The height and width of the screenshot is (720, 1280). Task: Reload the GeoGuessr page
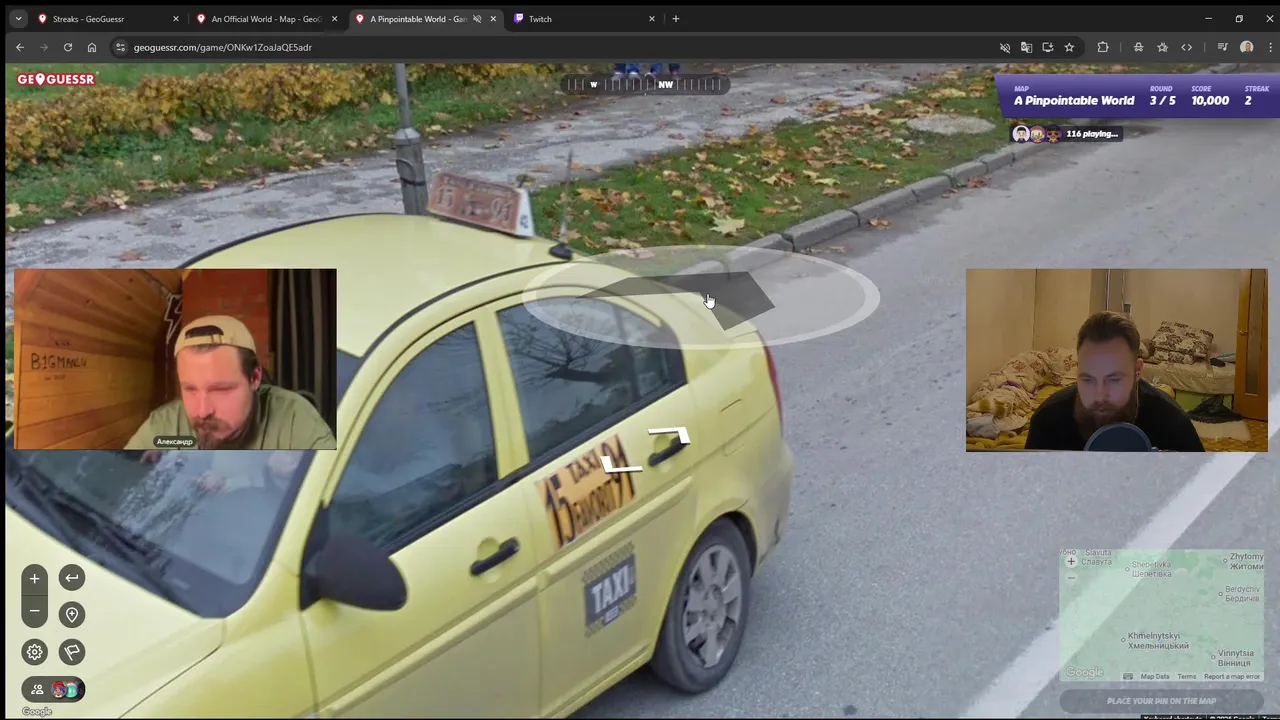click(x=67, y=47)
